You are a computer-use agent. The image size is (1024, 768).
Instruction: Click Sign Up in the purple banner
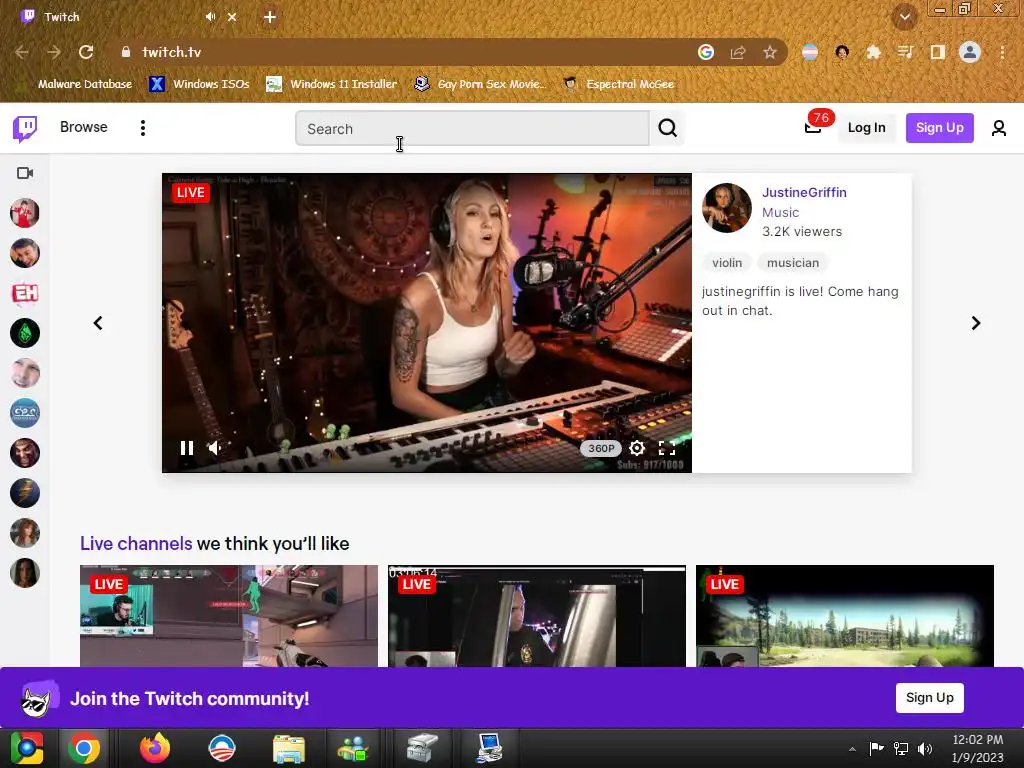point(929,697)
